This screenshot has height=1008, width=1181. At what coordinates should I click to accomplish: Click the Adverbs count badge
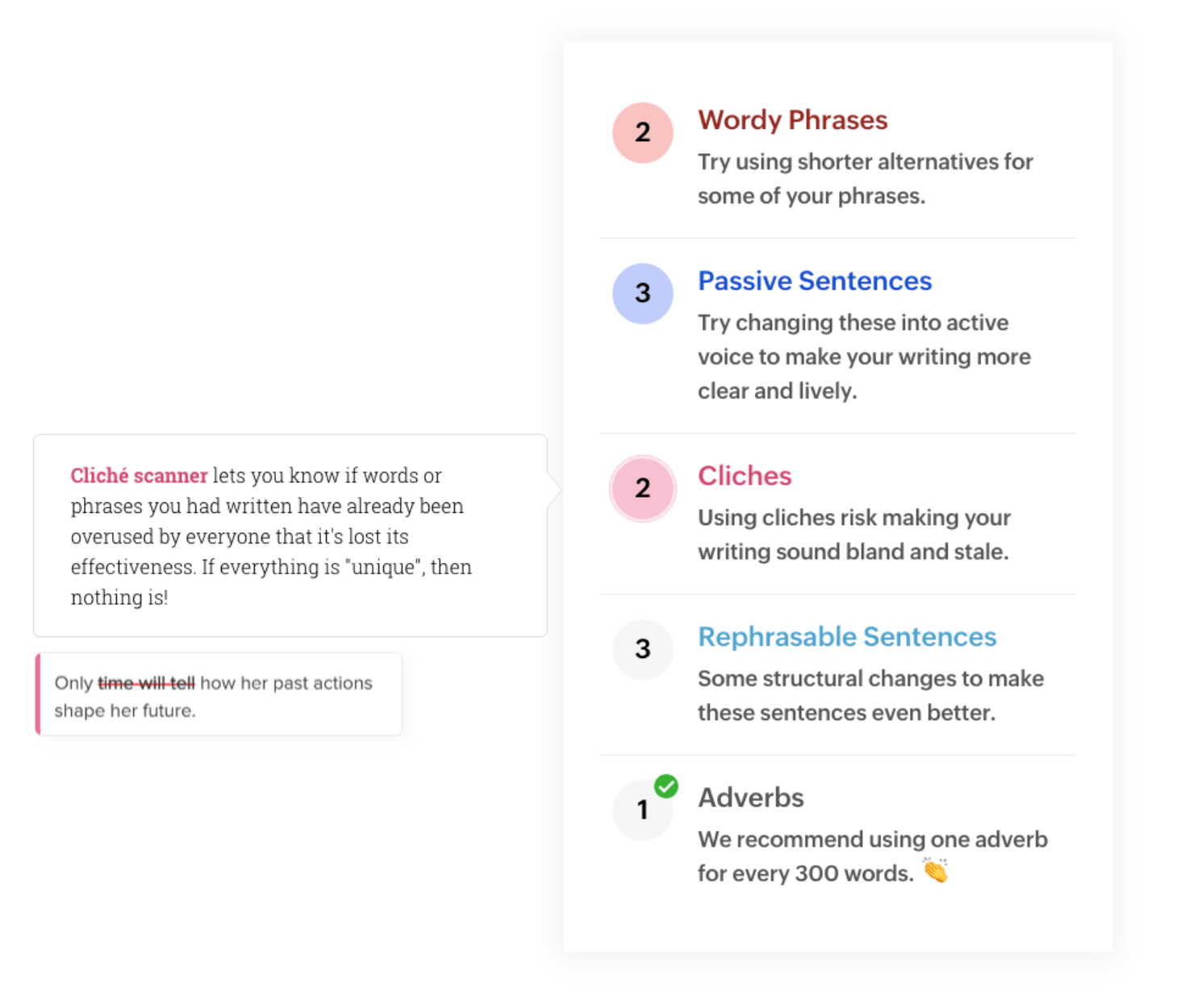pos(642,810)
